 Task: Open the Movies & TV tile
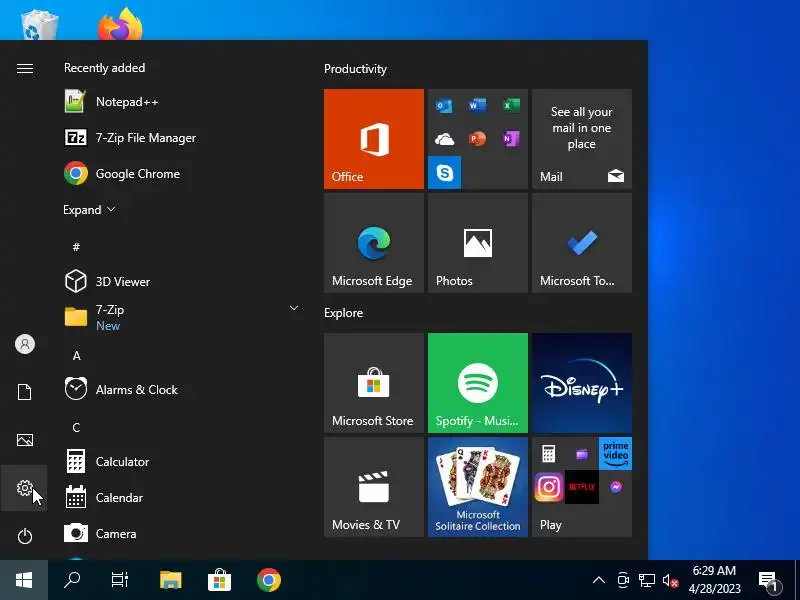tap(373, 487)
